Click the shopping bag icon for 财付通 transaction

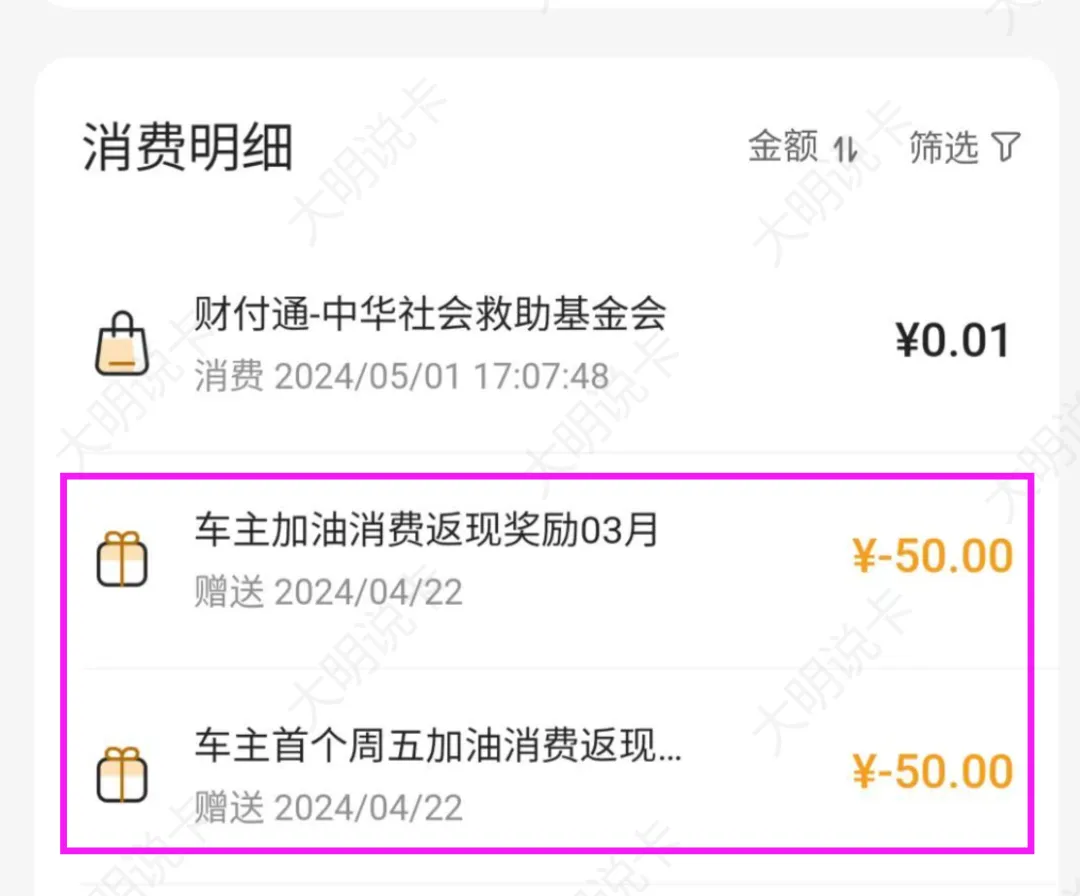121,345
